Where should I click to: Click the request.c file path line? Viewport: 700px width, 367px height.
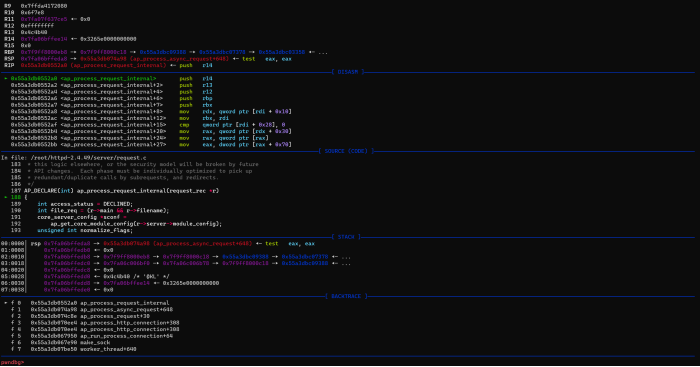[74, 158]
